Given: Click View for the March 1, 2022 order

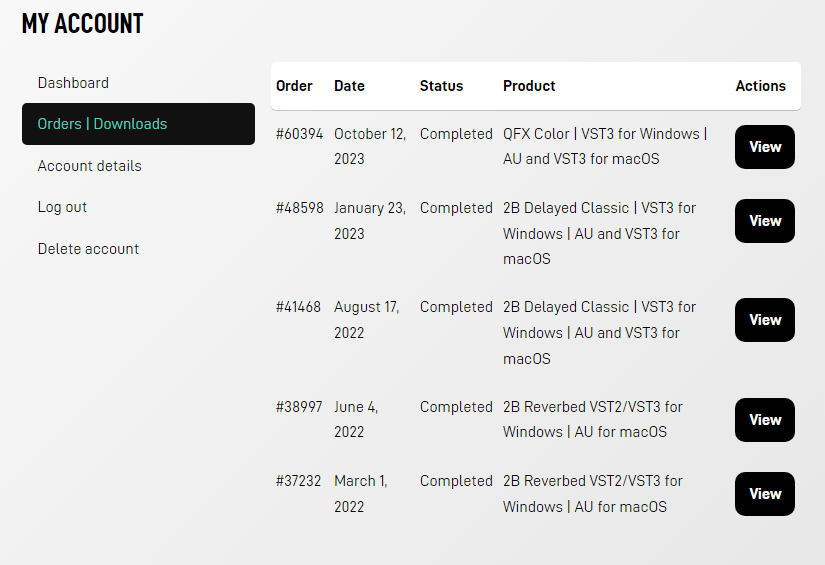Looking at the screenshot, I should pyautogui.click(x=764, y=494).
